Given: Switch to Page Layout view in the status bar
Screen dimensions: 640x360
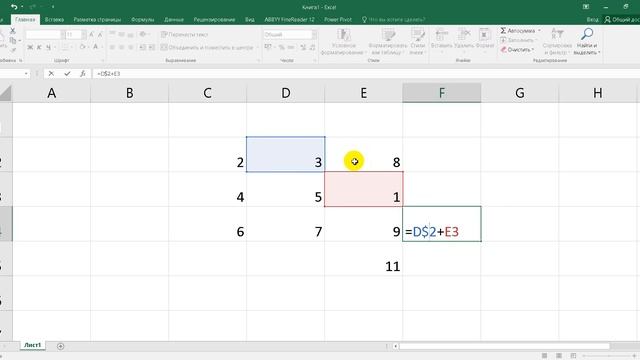Looking at the screenshot, I should point(559,356).
